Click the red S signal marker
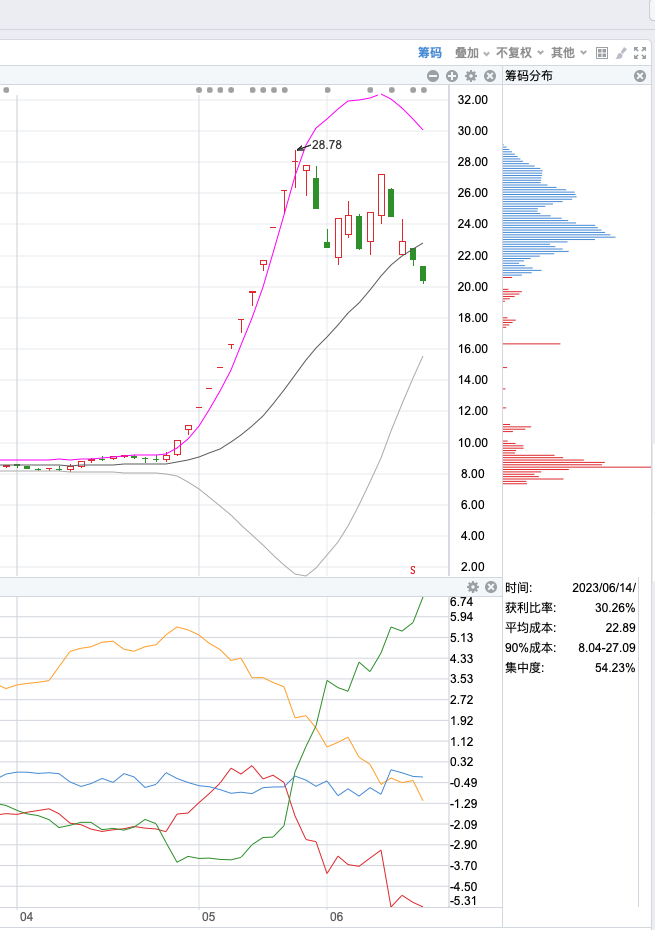The width and height of the screenshot is (655, 930). click(413, 570)
